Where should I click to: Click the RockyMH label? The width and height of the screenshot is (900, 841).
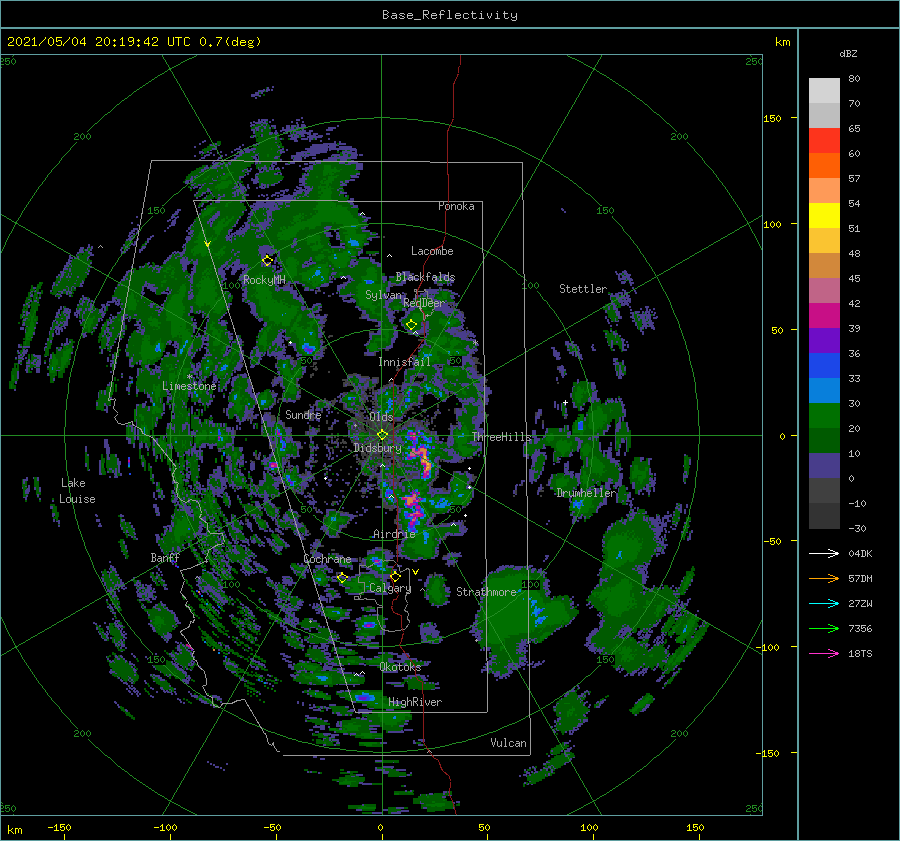pos(264,280)
